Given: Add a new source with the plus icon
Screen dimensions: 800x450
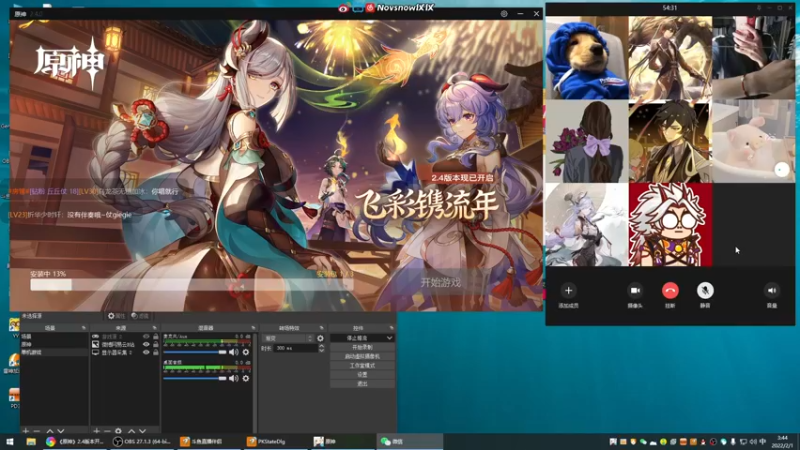Looking at the screenshot, I should [96, 431].
